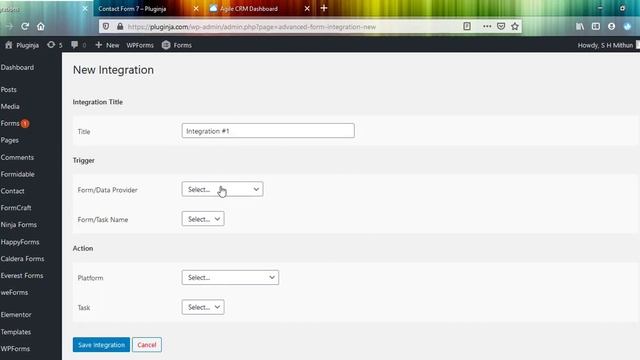This screenshot has height=360, width=640.
Task: Open the New menu in admin bar
Action: 107,45
